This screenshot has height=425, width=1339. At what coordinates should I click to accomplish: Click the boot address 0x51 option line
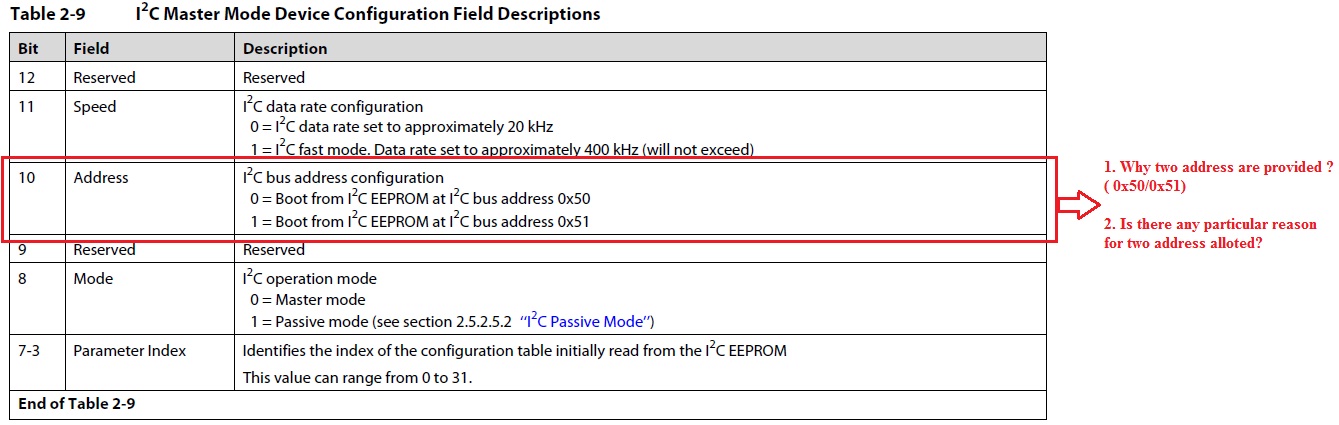[419, 221]
